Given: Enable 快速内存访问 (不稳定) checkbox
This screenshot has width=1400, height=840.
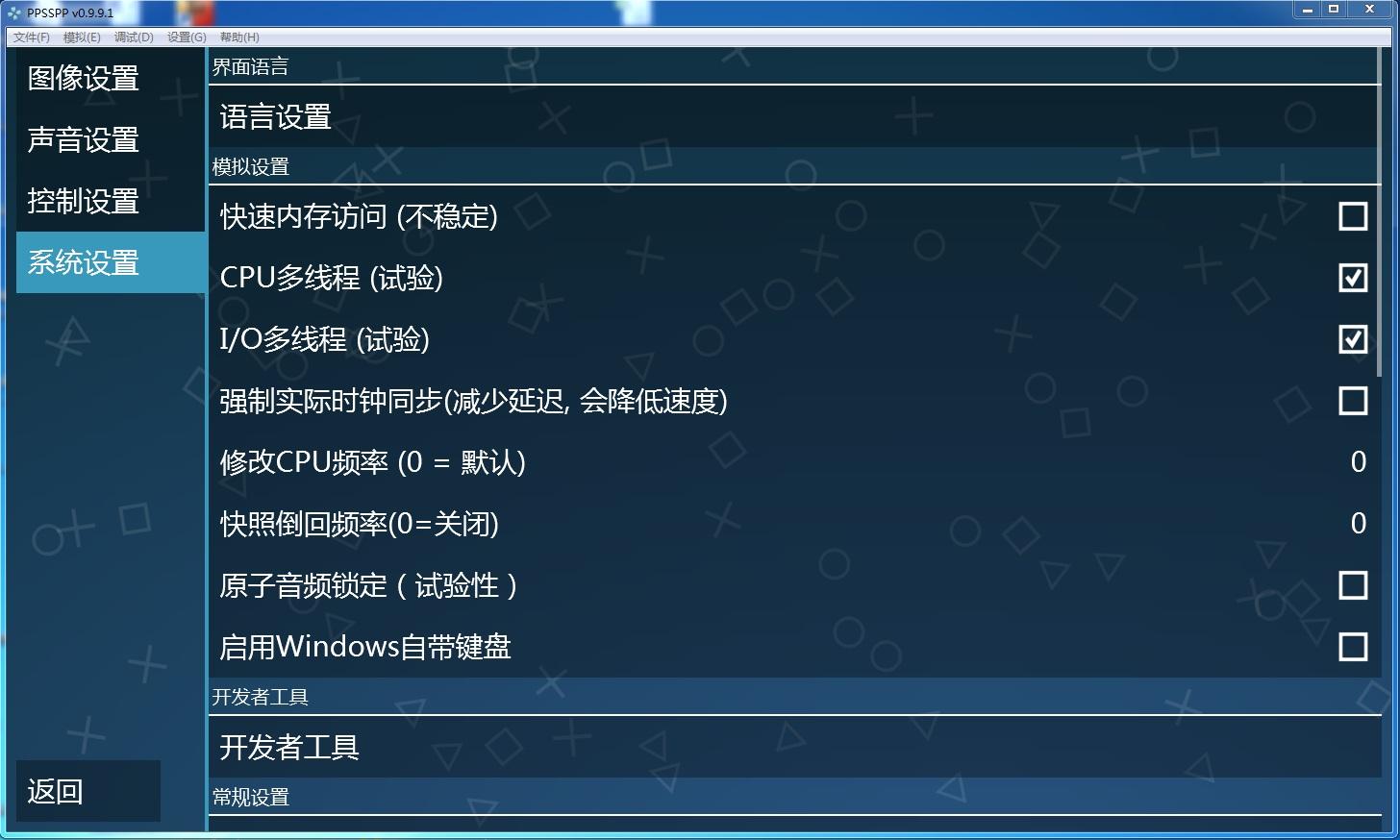Looking at the screenshot, I should click(x=1352, y=216).
